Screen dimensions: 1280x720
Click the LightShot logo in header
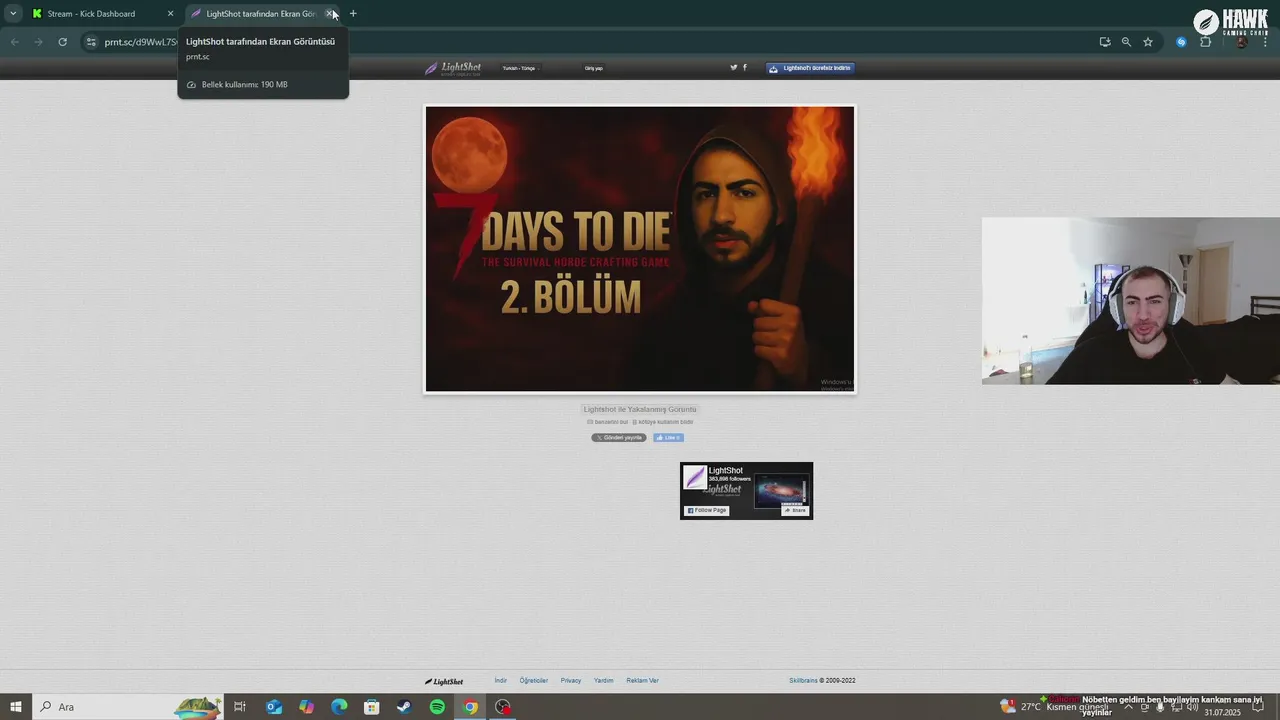click(x=453, y=68)
